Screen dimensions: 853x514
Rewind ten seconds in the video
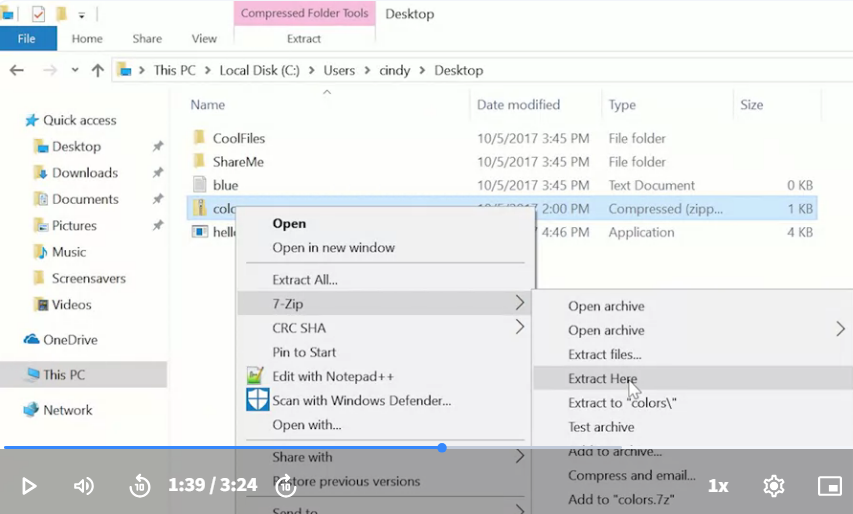tap(140, 486)
